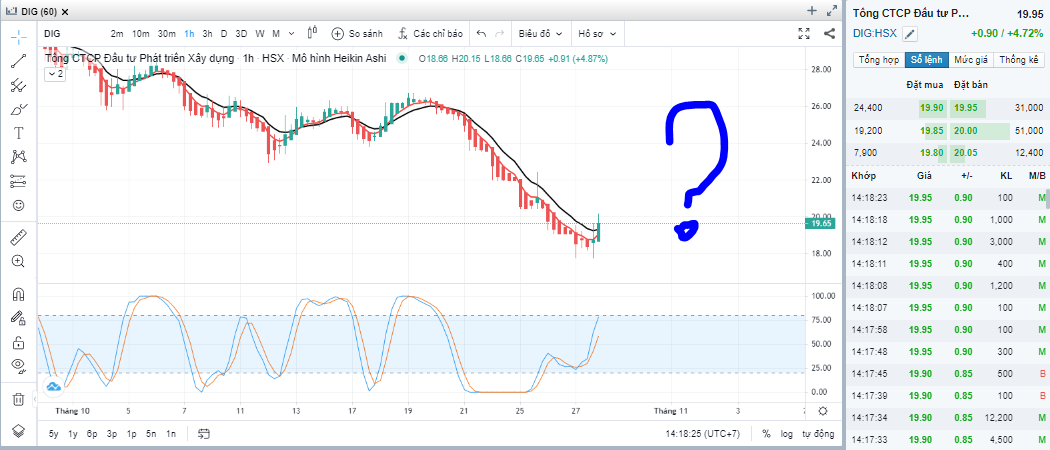Toggle tự động auto scale

pyautogui.click(x=819, y=434)
